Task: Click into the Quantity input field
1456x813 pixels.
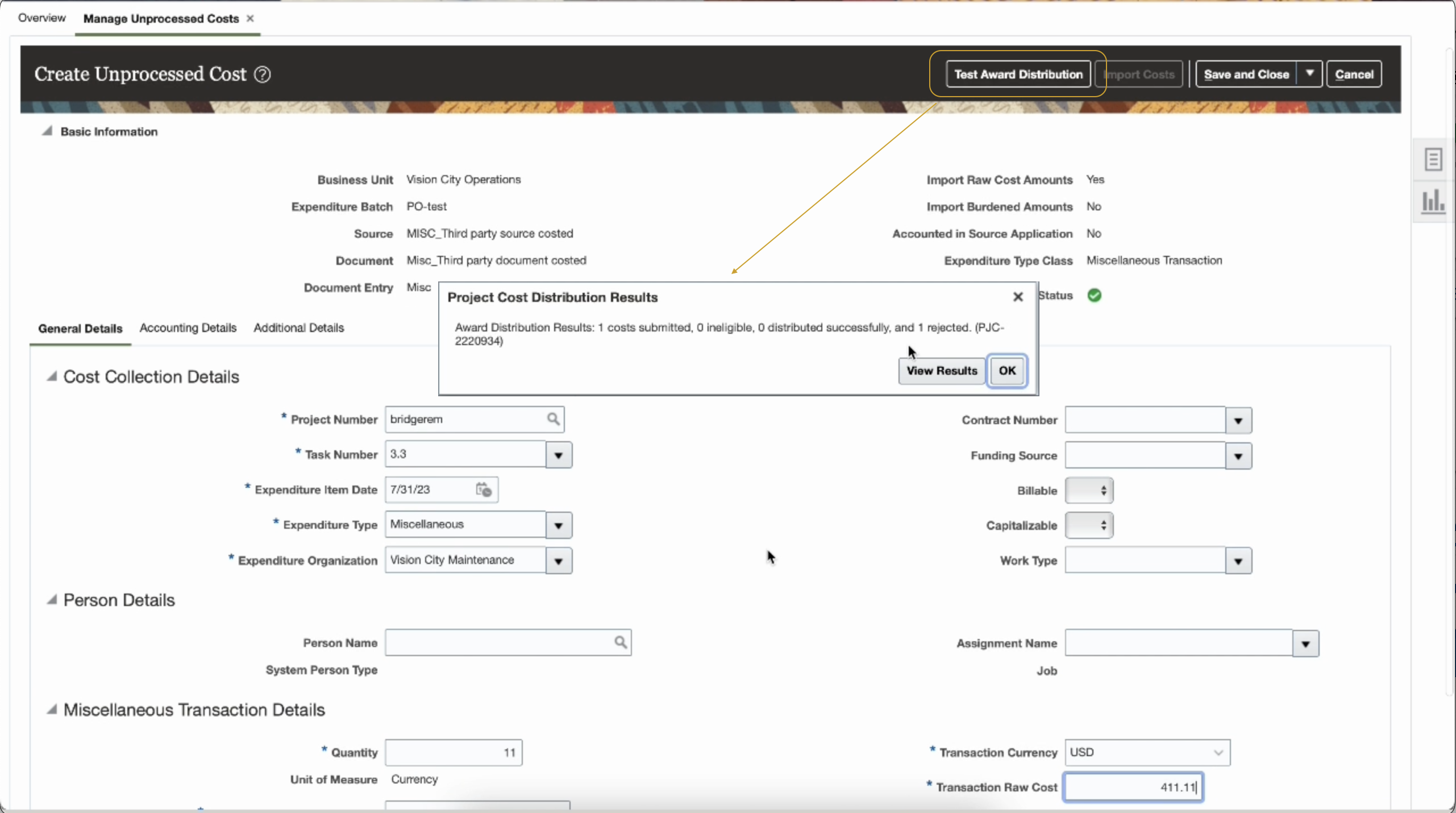Action: (454, 753)
